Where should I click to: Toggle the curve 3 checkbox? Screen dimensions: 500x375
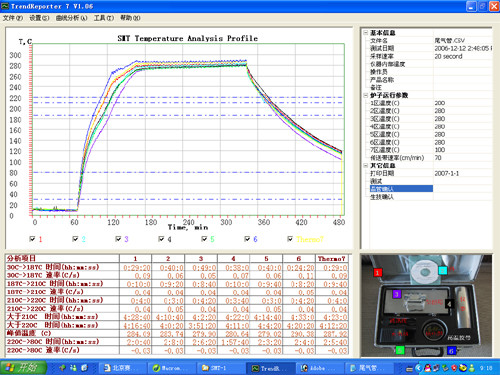pyautogui.click(x=118, y=239)
